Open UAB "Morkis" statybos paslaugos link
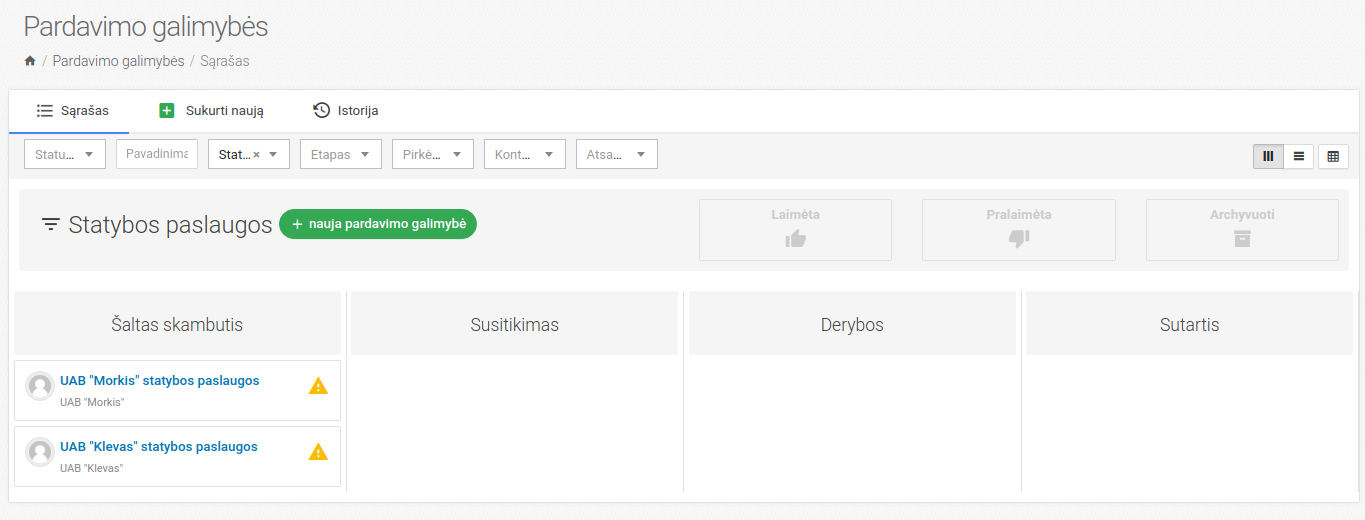This screenshot has height=520, width=1365. pos(160,381)
